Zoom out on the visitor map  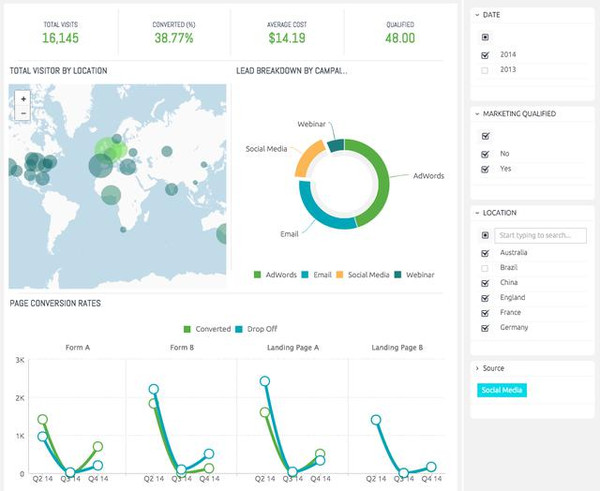pos(23,113)
